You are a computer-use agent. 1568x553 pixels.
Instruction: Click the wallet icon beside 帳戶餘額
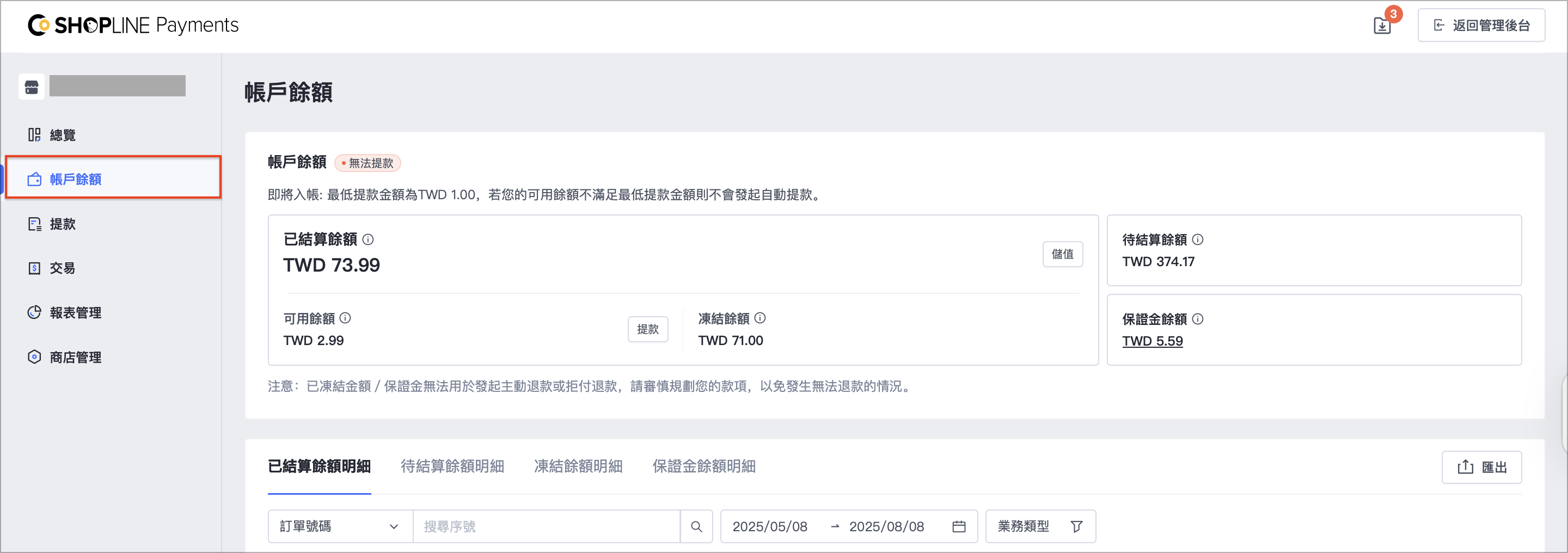[34, 180]
